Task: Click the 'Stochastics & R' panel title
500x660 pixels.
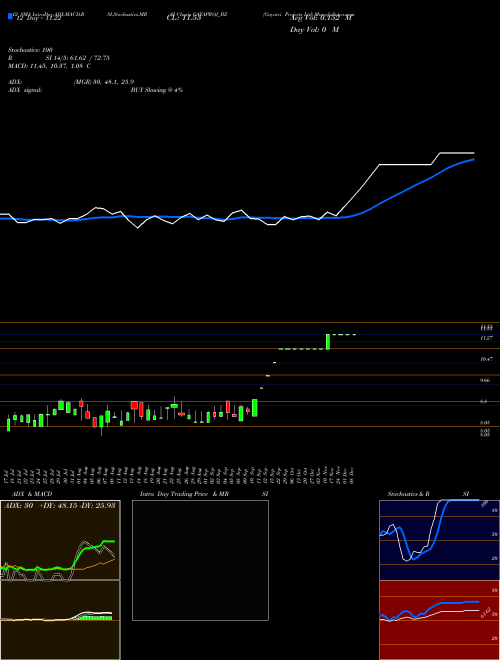Action: [x=409, y=494]
